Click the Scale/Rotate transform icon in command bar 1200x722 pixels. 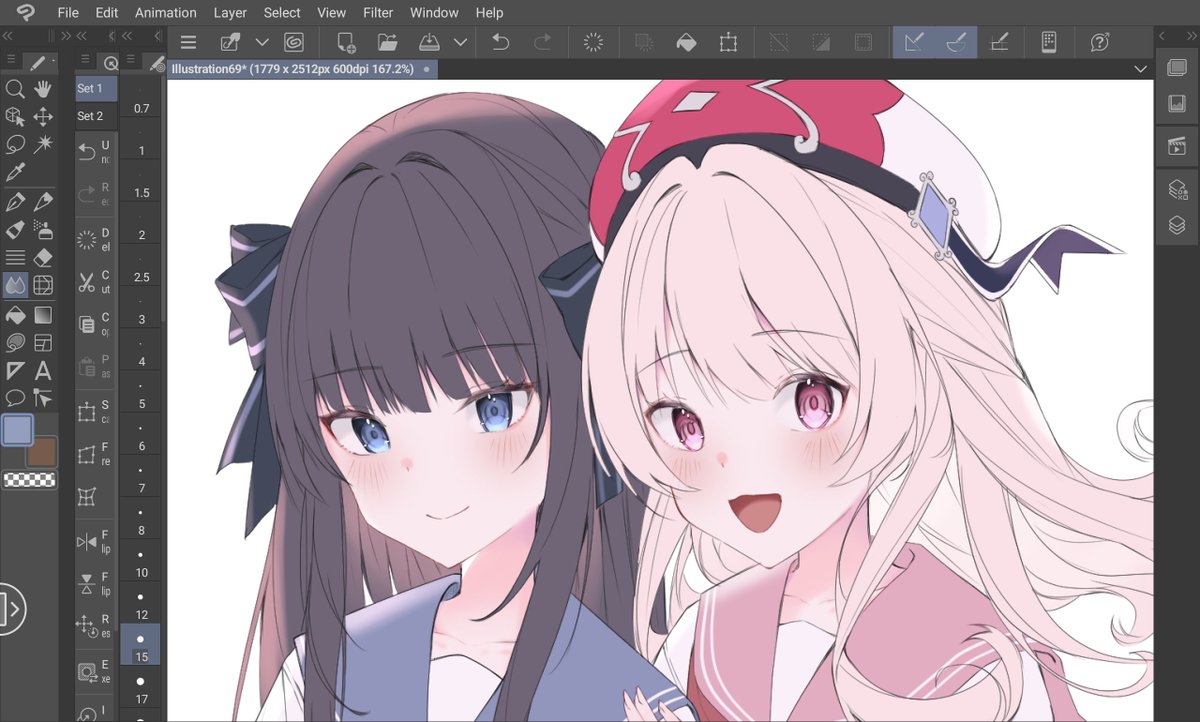[x=728, y=42]
